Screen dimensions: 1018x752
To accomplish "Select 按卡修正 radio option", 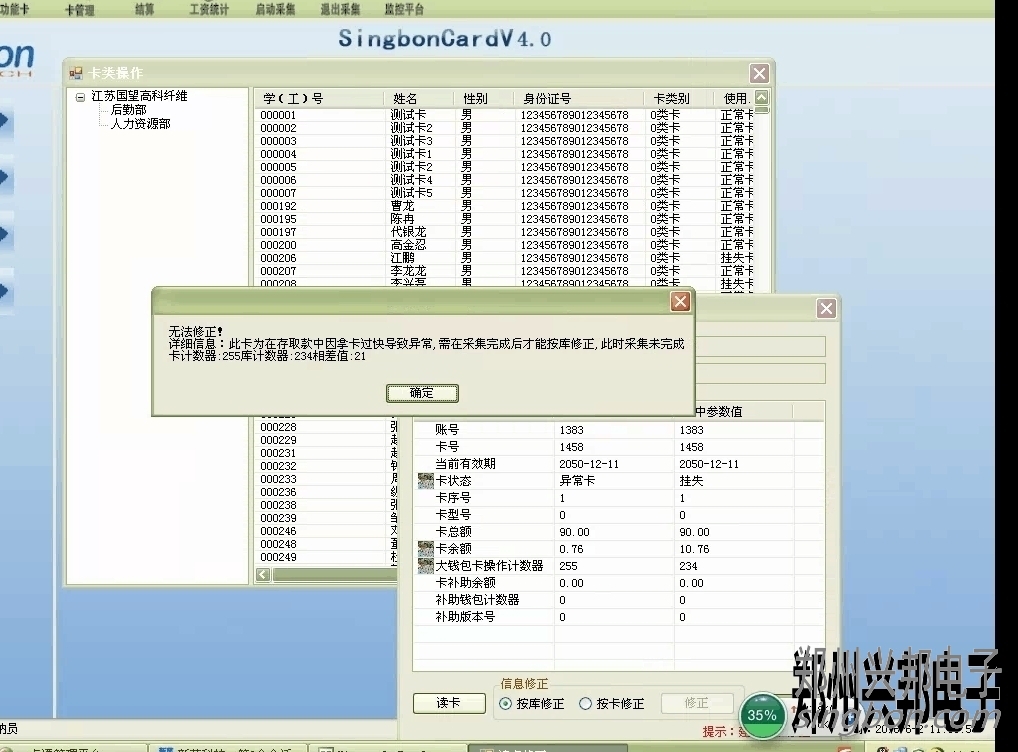I will [x=612, y=703].
